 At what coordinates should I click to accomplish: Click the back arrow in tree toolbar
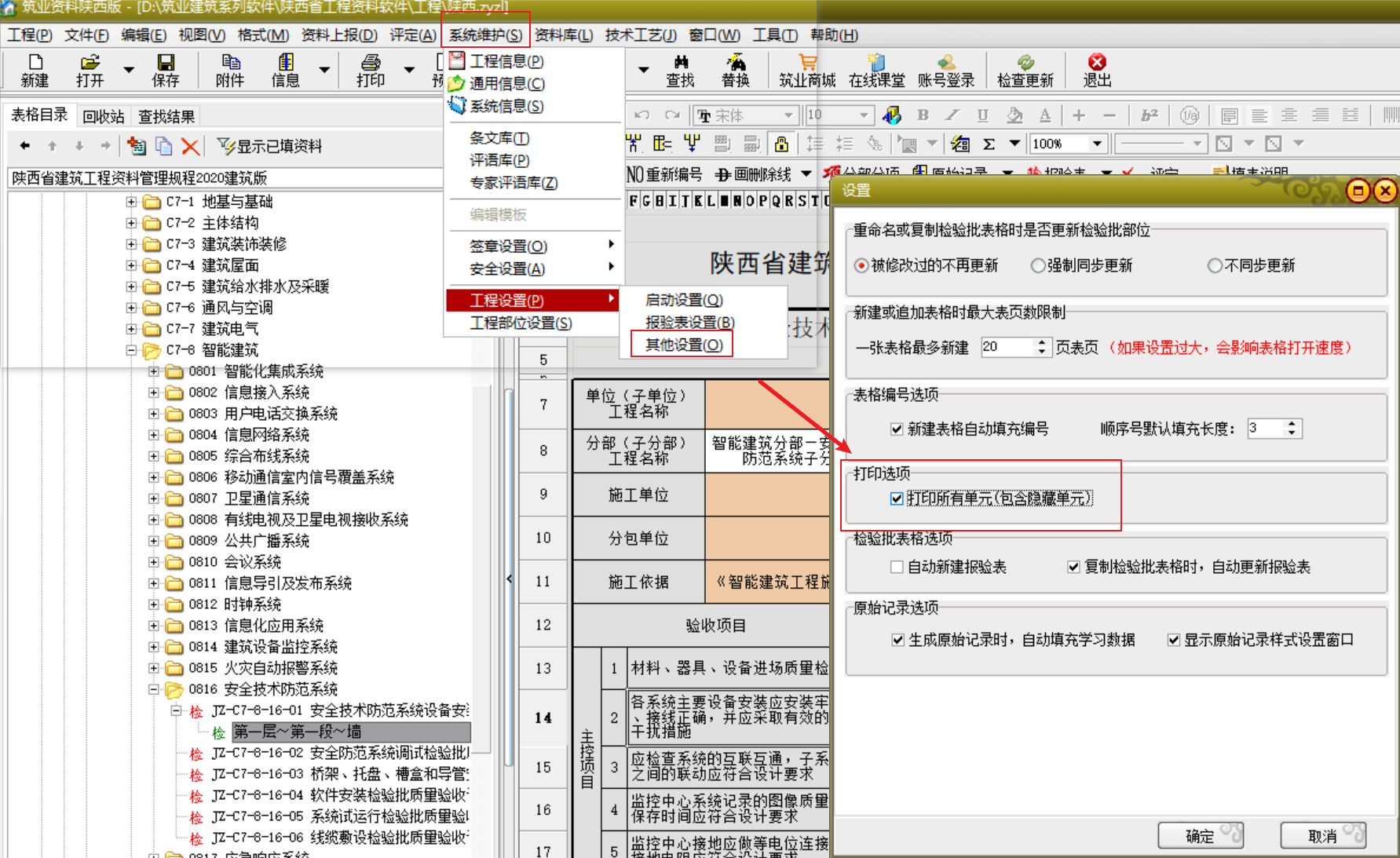25,146
